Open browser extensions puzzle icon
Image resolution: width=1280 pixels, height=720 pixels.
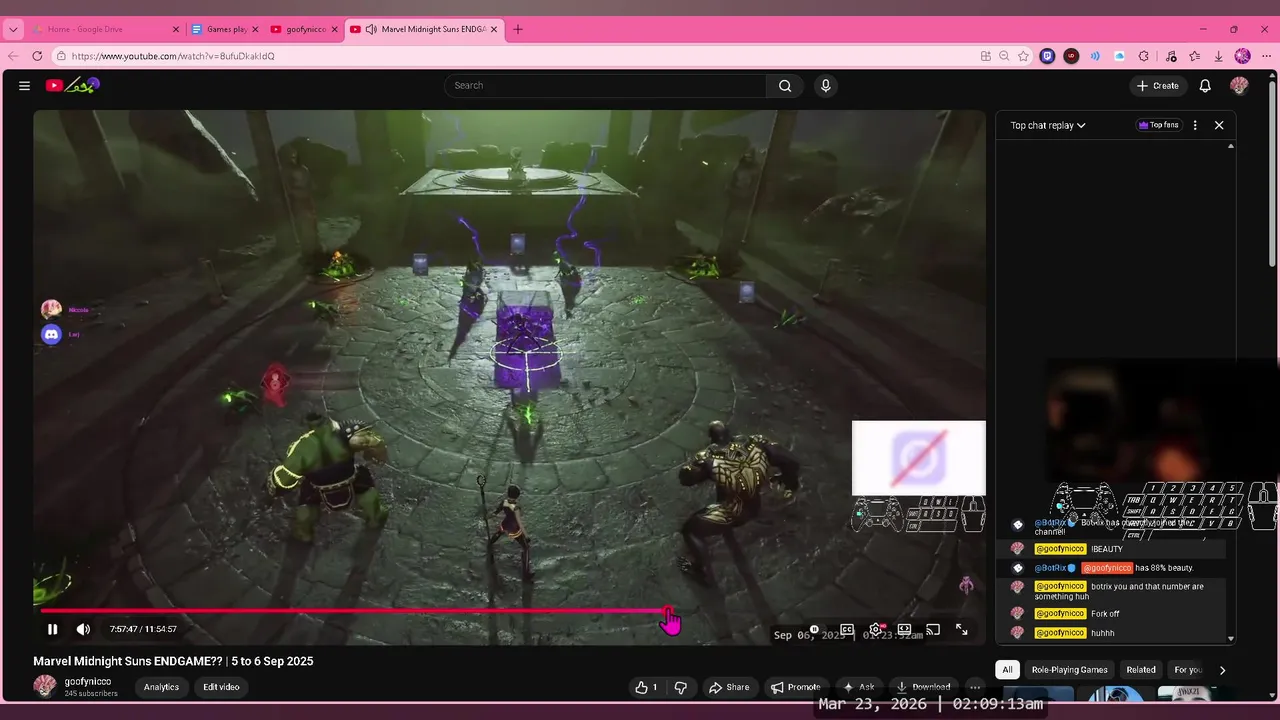[1144, 56]
